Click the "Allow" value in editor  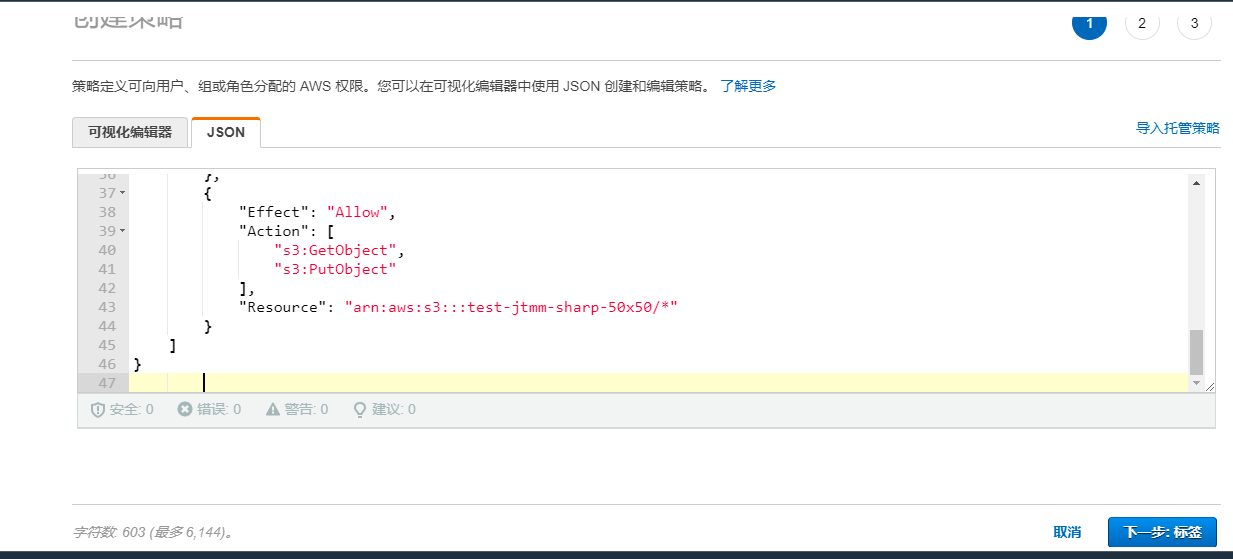tap(358, 212)
